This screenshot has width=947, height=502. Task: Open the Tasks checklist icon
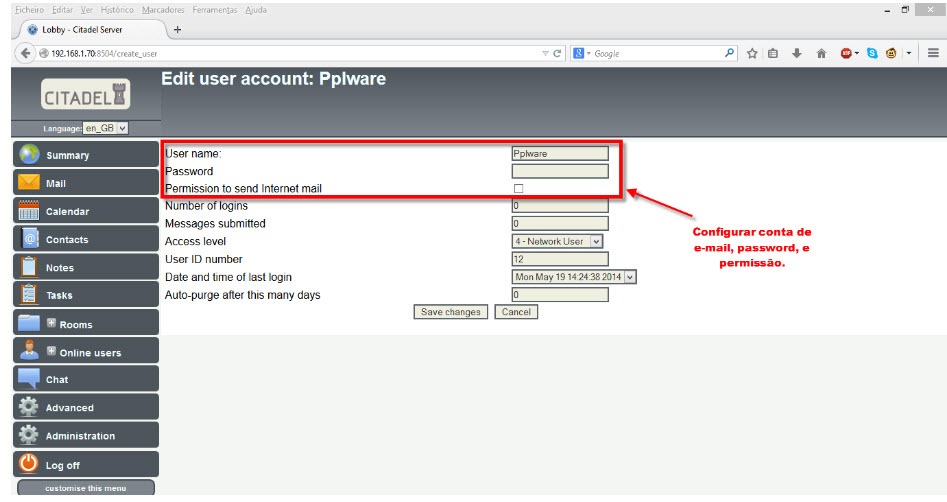coord(29,295)
